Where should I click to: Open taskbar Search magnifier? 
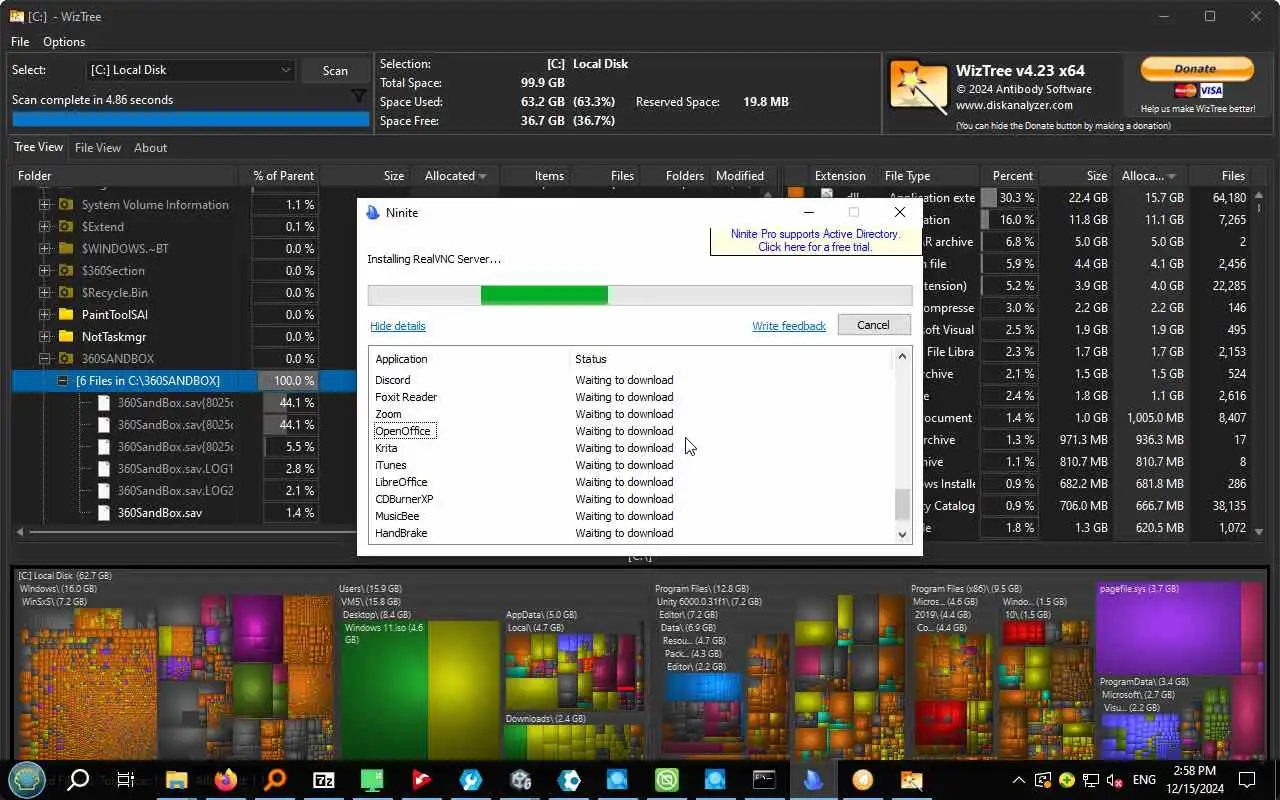click(77, 780)
